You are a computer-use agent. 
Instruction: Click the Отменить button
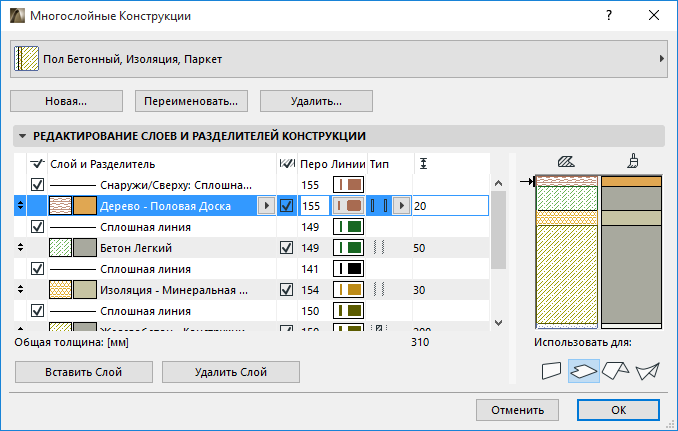click(518, 410)
